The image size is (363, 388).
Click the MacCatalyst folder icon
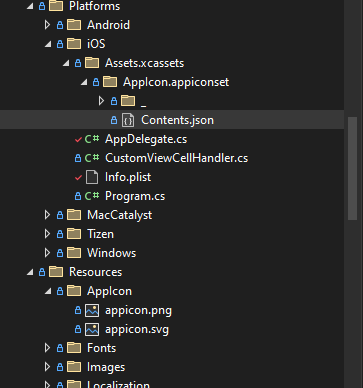[74, 215]
